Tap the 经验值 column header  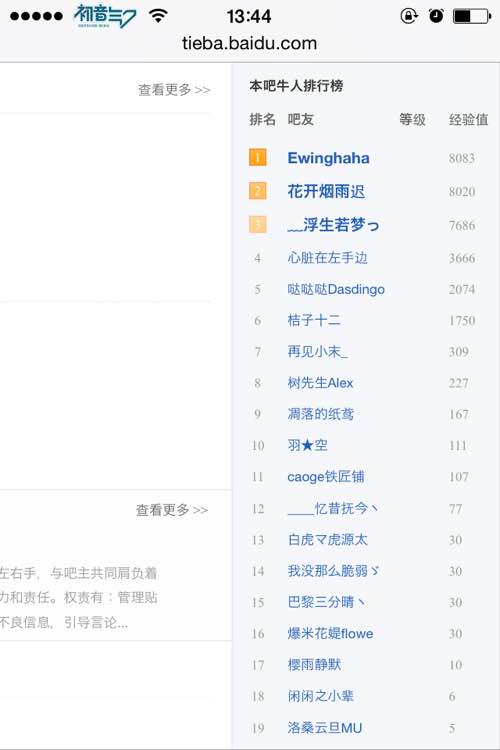(468, 119)
